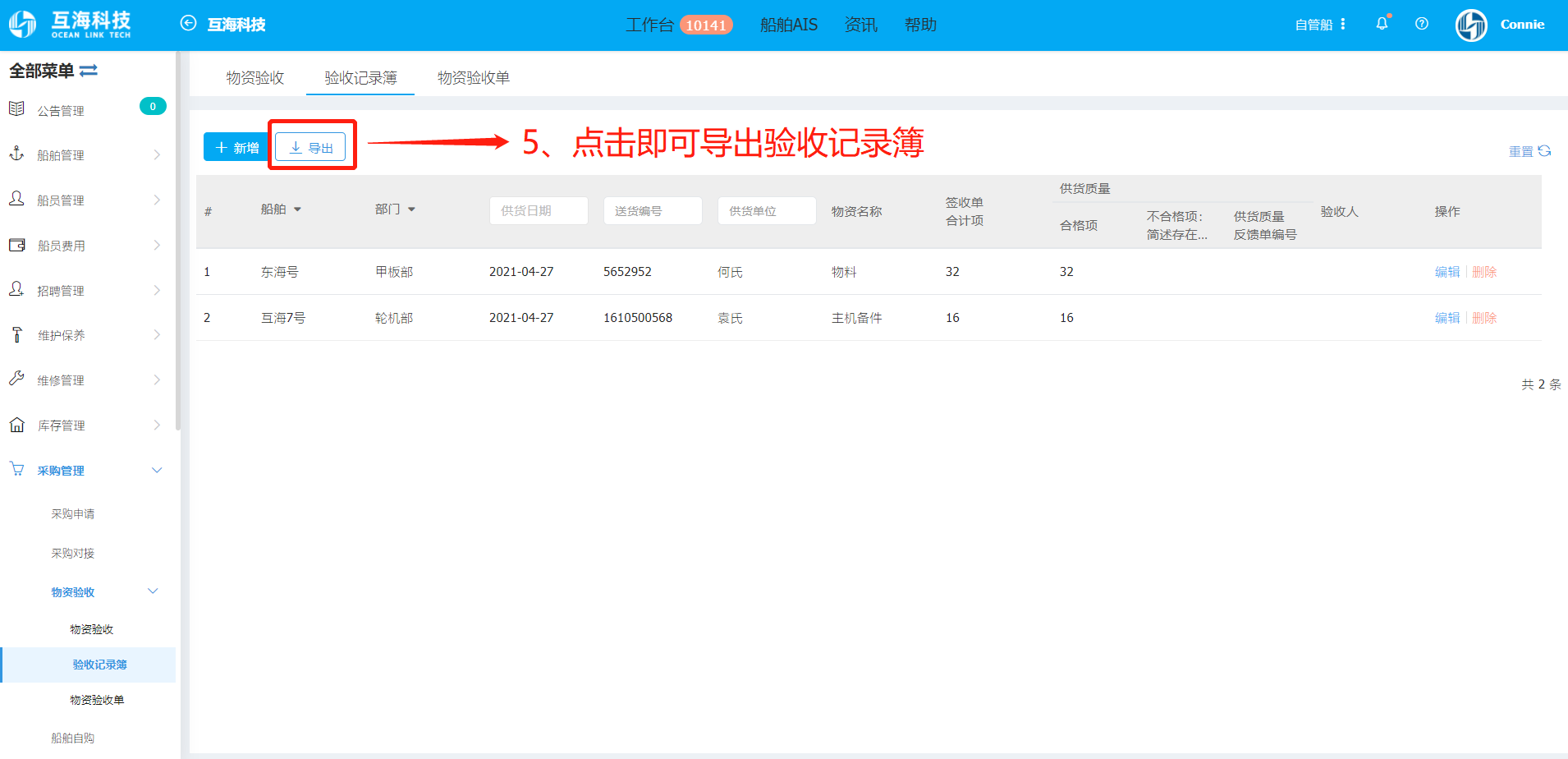Click the 10141 badge on 工作台
Image resolution: width=1568 pixels, height=759 pixels.
[x=706, y=25]
